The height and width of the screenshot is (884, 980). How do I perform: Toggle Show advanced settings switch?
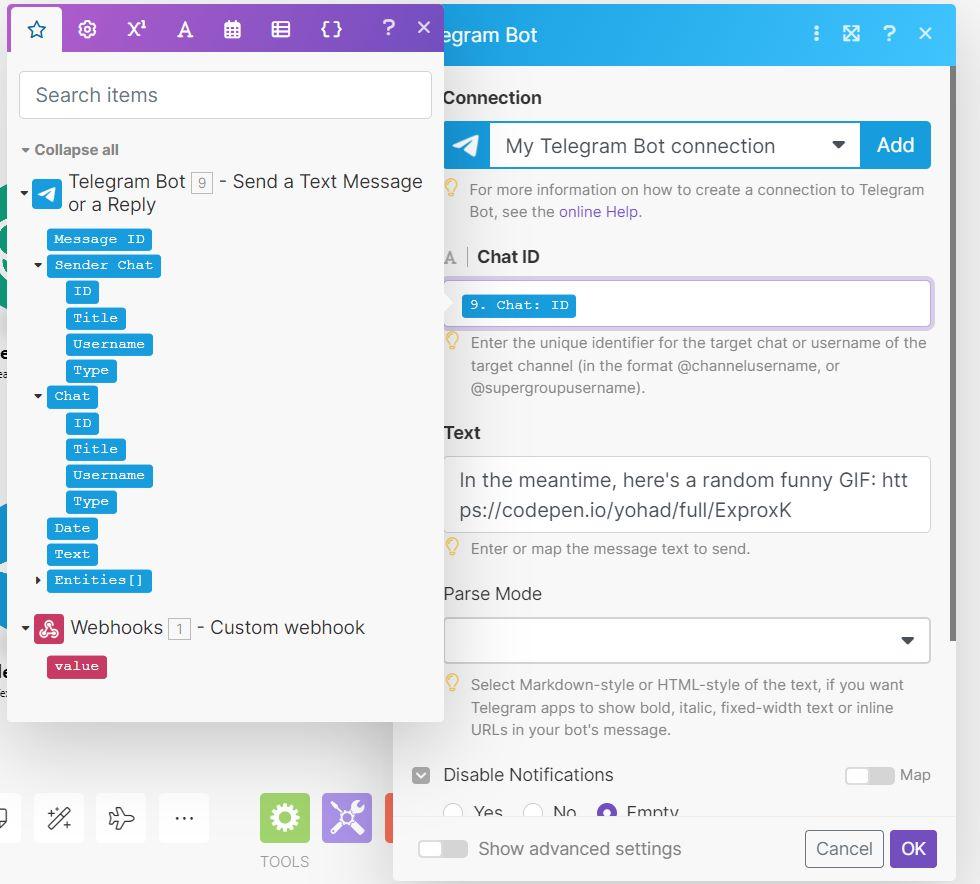click(443, 849)
